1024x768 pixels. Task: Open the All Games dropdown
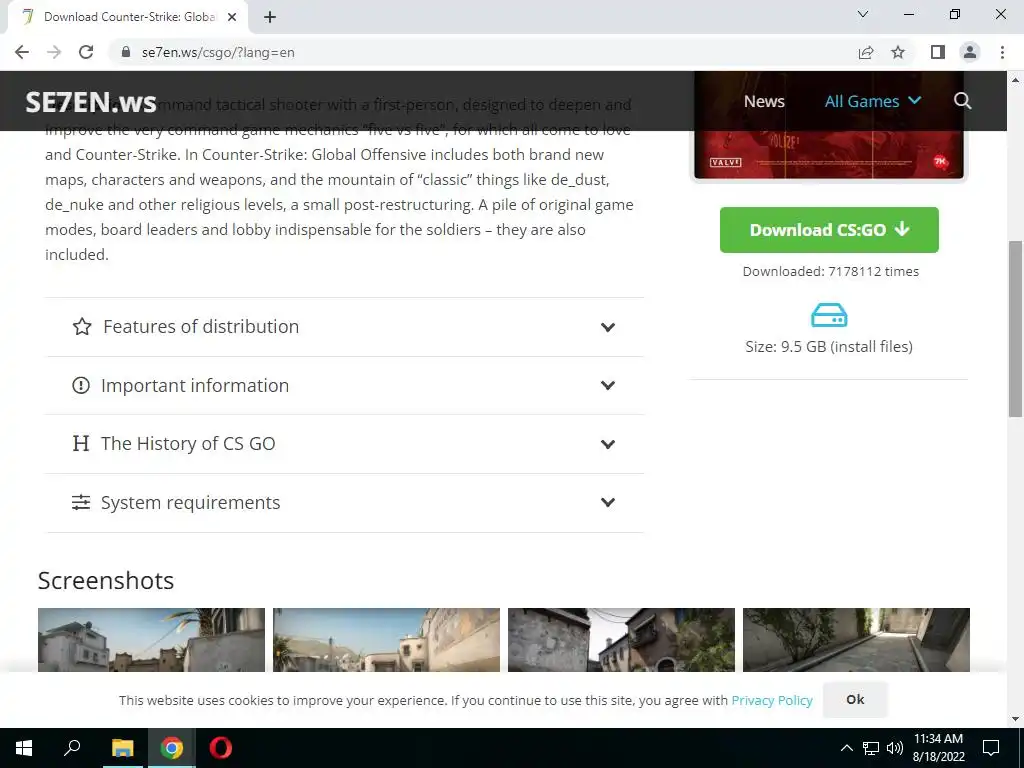[872, 101]
